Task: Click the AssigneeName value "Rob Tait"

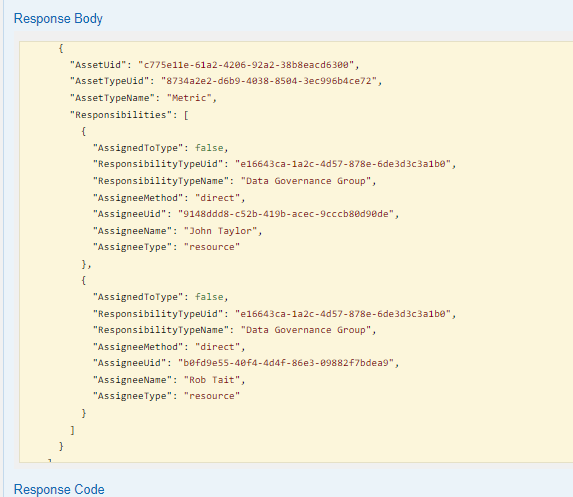Action: click(212, 380)
